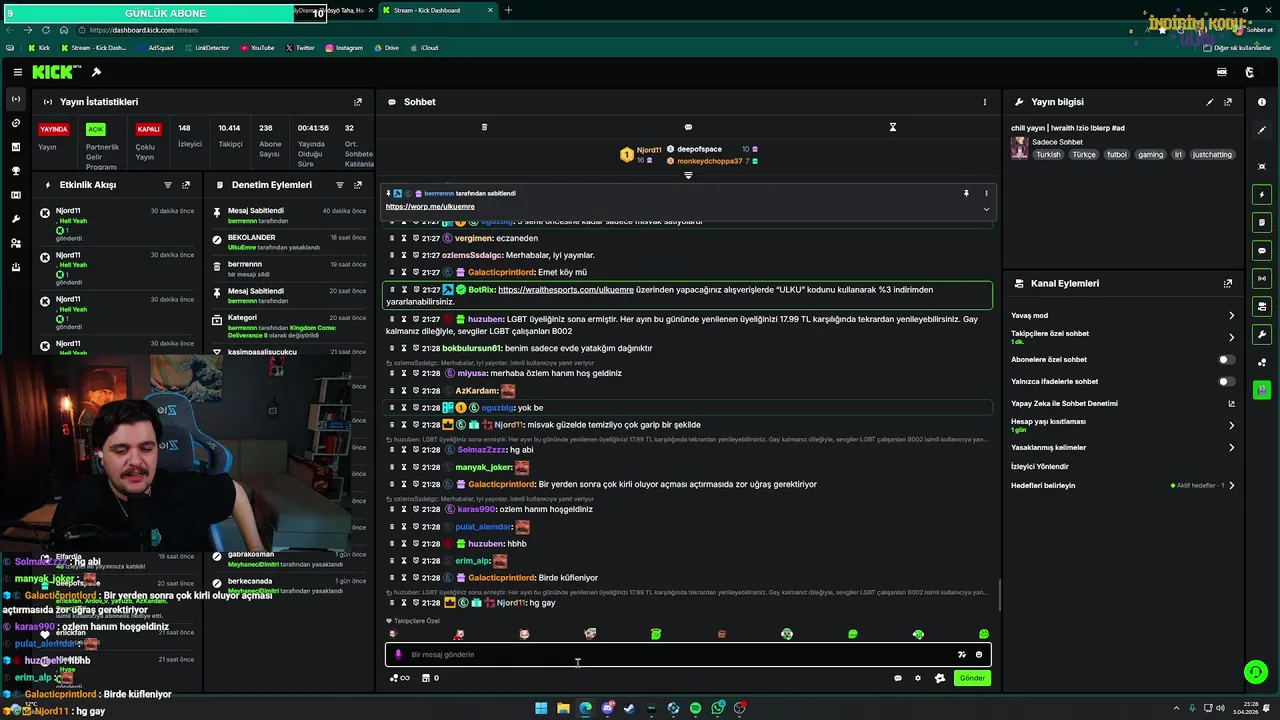Open the Twitter bookmark
The image size is (1280, 720).
pyautogui.click(x=300, y=48)
